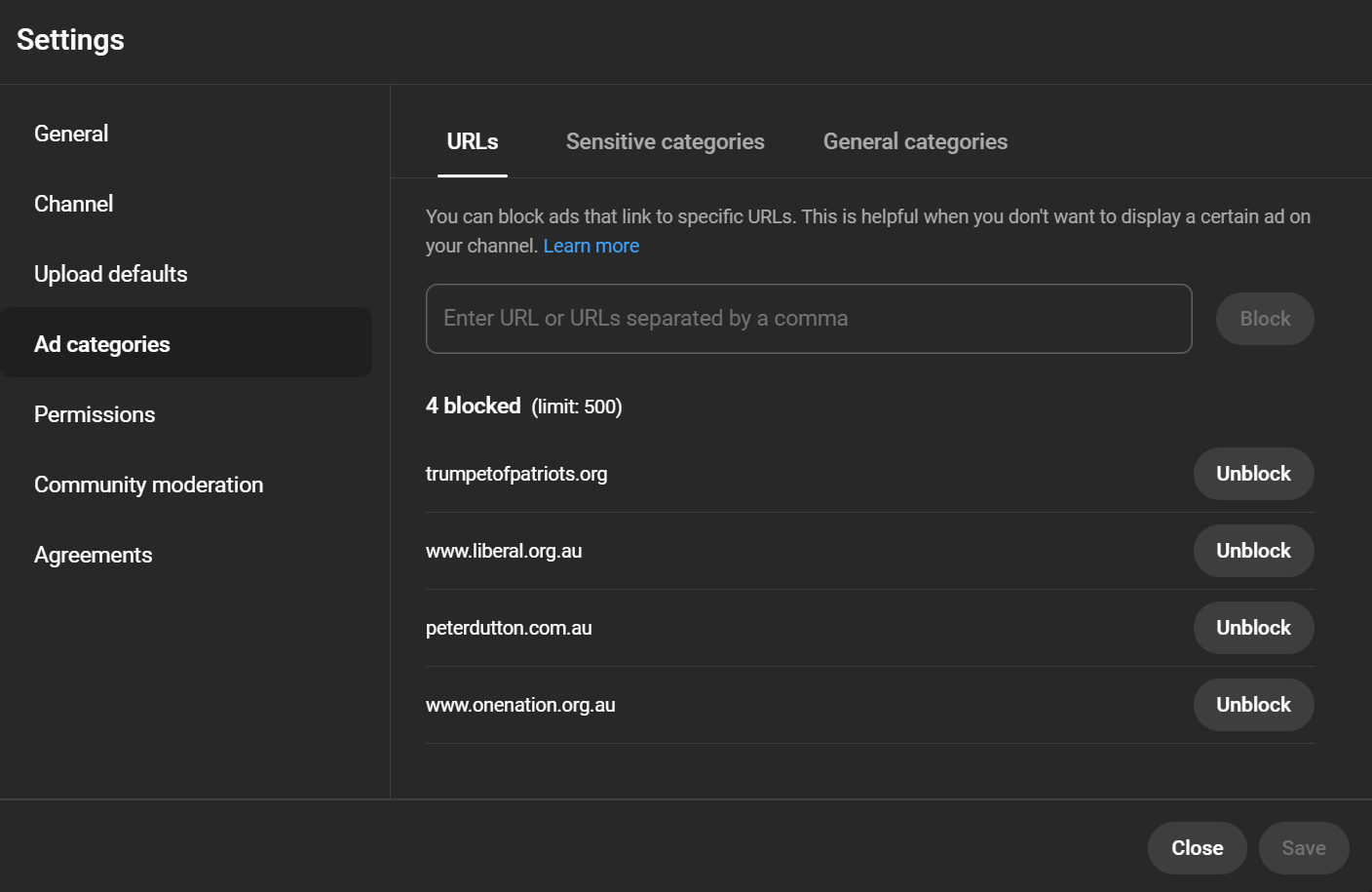Open the General categories tab
This screenshot has width=1372, height=892.
click(x=915, y=141)
